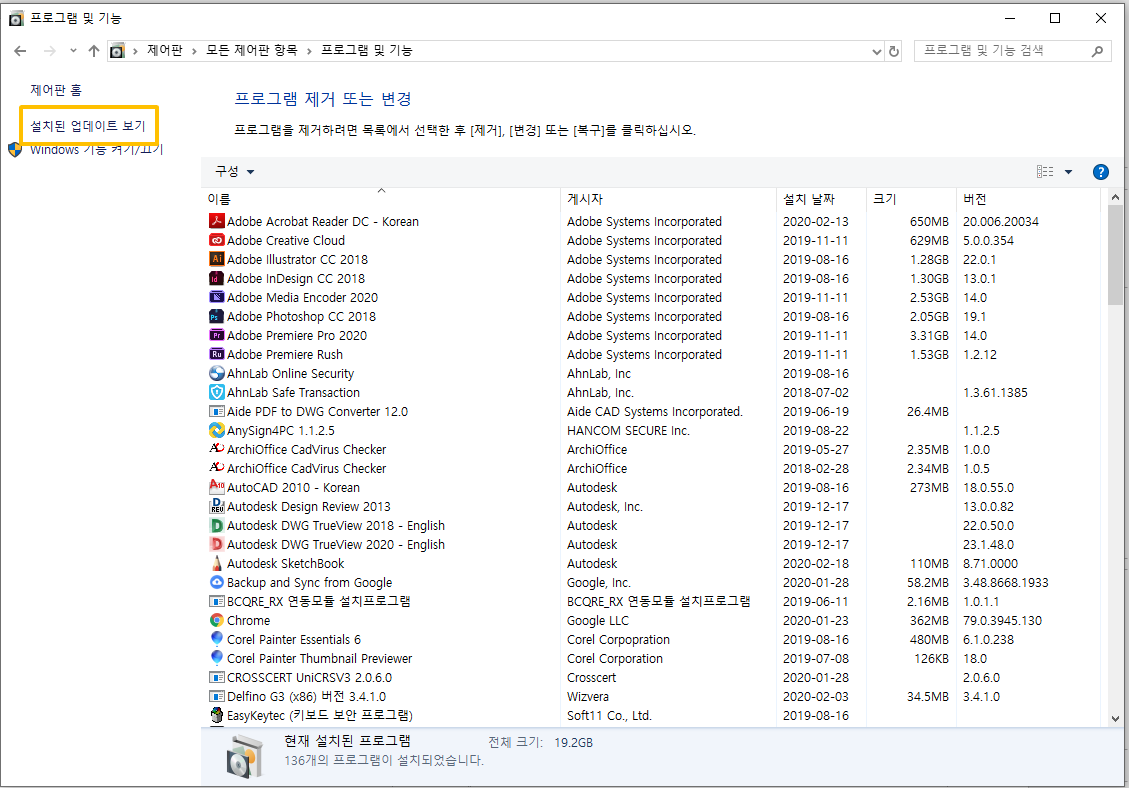
Task: Click the Autodesk Design Review 2013 icon
Action: (x=217, y=506)
